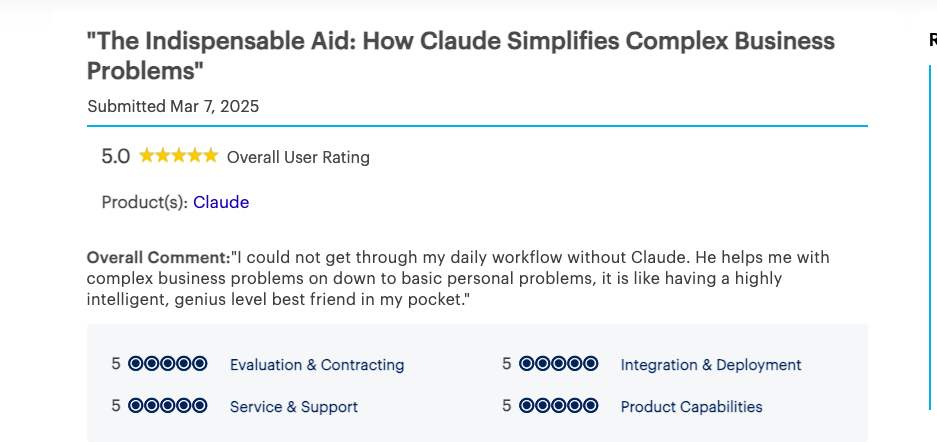Click the Service & Support rating dots
Viewport: 937px width, 442px height.
click(x=168, y=406)
